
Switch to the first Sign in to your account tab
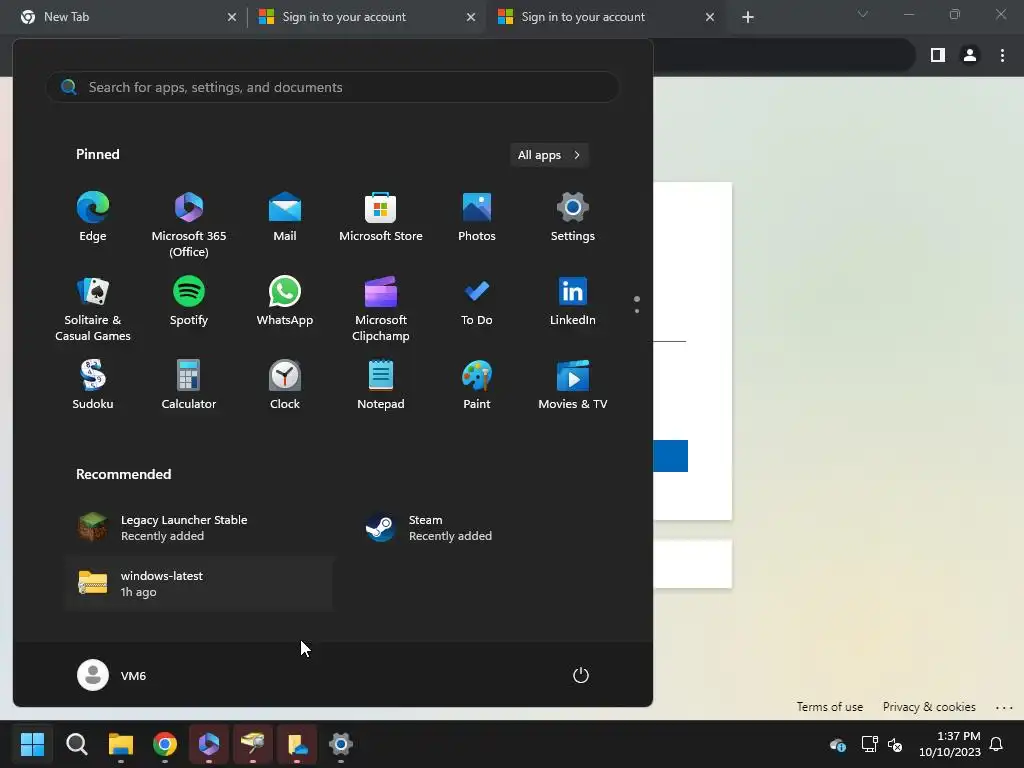367,17
